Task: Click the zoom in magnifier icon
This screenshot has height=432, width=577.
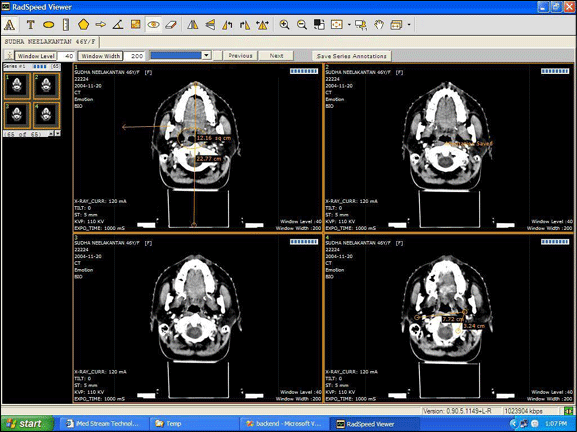Action: pos(284,25)
